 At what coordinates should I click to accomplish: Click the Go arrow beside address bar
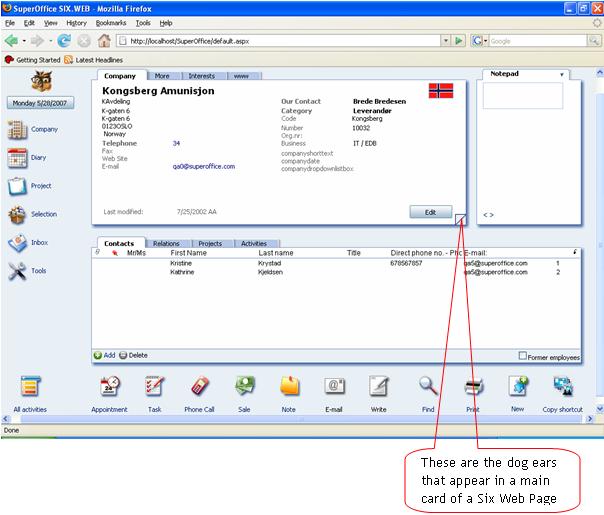[x=458, y=40]
